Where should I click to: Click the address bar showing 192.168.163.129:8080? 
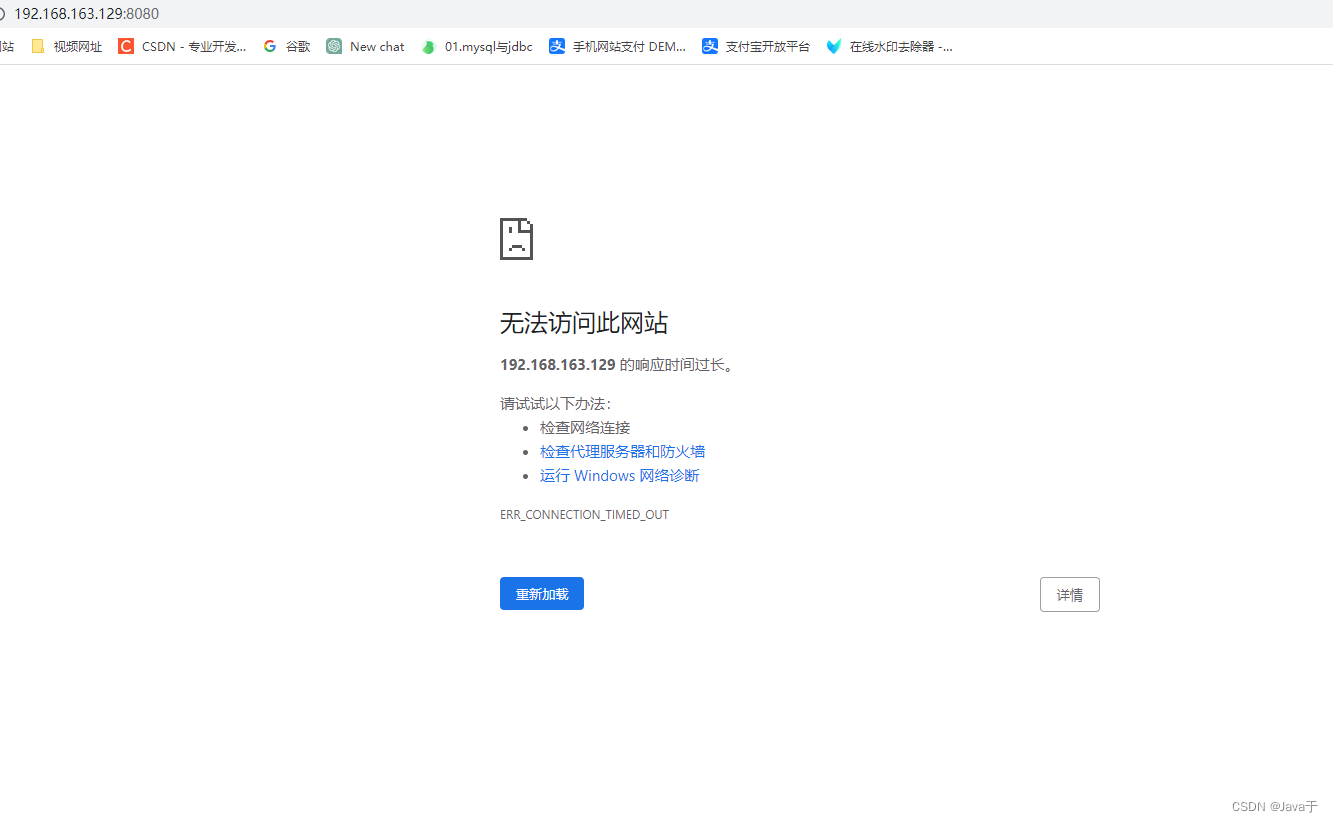tap(84, 14)
